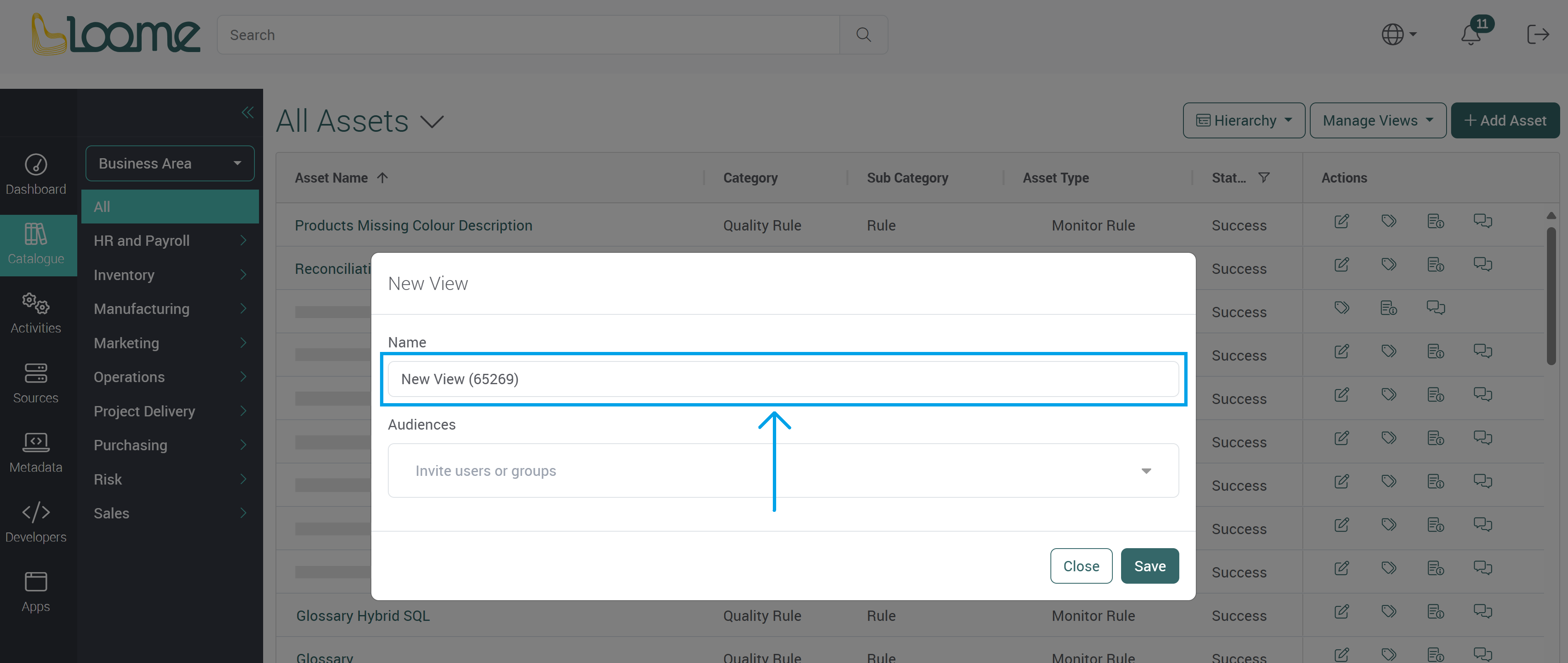Click the Status column filter icon
The width and height of the screenshot is (1568, 663).
click(1264, 177)
